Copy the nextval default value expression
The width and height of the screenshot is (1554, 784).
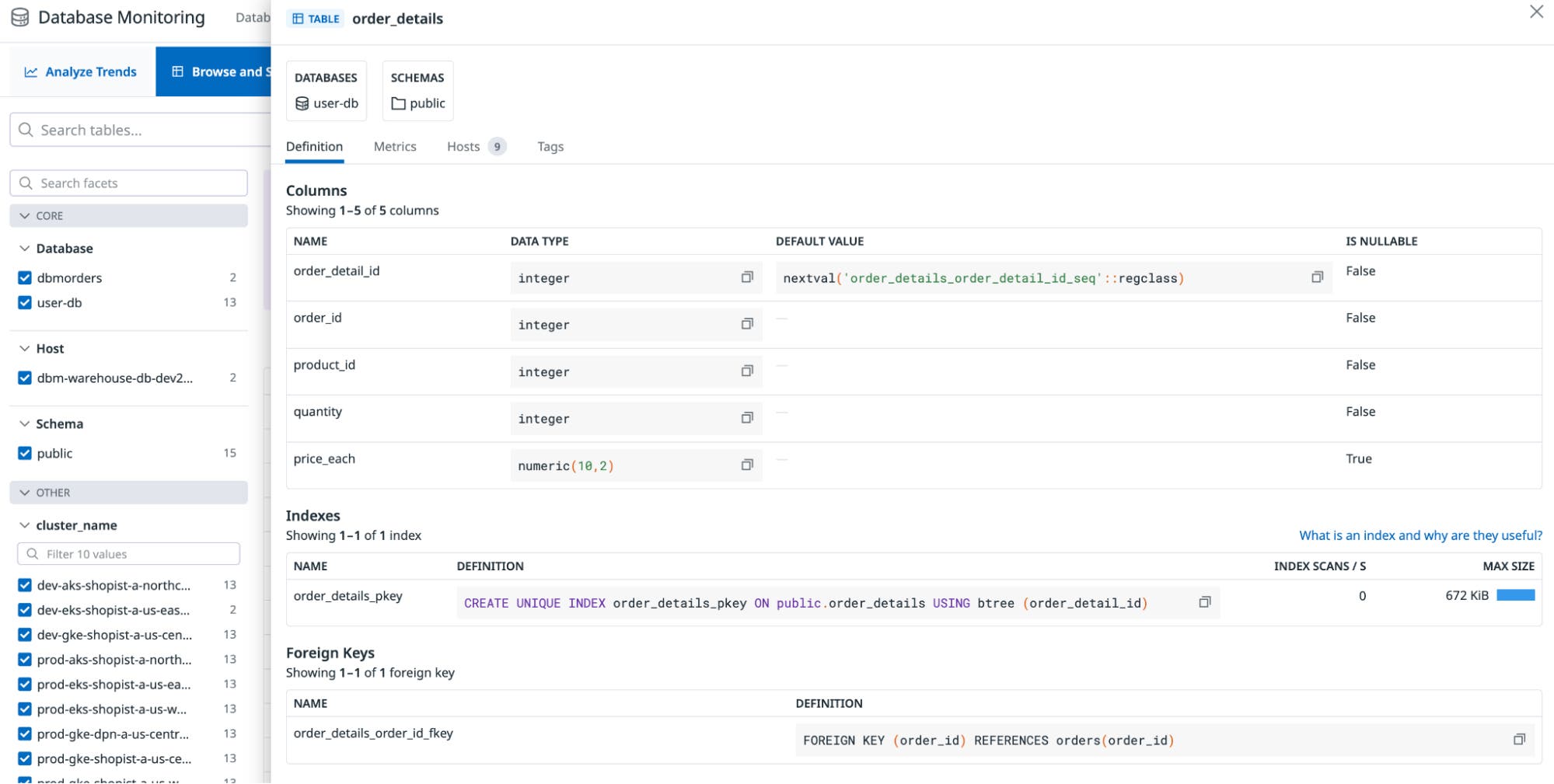click(1317, 277)
